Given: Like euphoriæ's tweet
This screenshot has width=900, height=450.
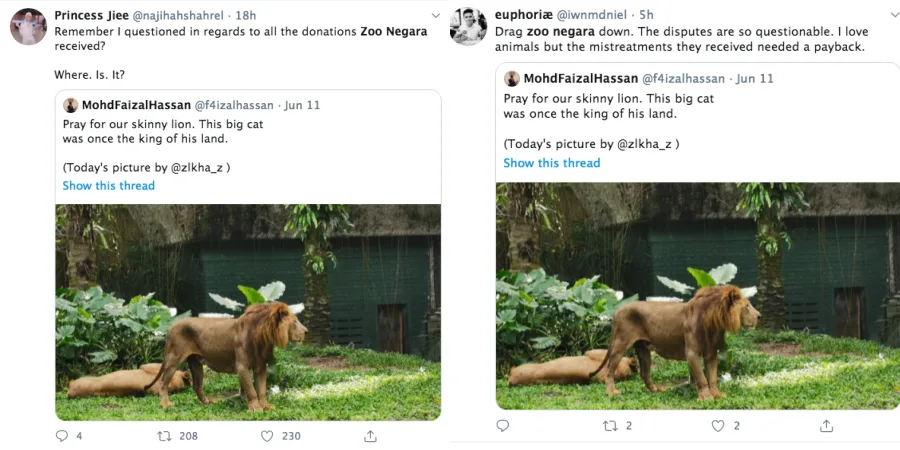Looking at the screenshot, I should click(717, 425).
